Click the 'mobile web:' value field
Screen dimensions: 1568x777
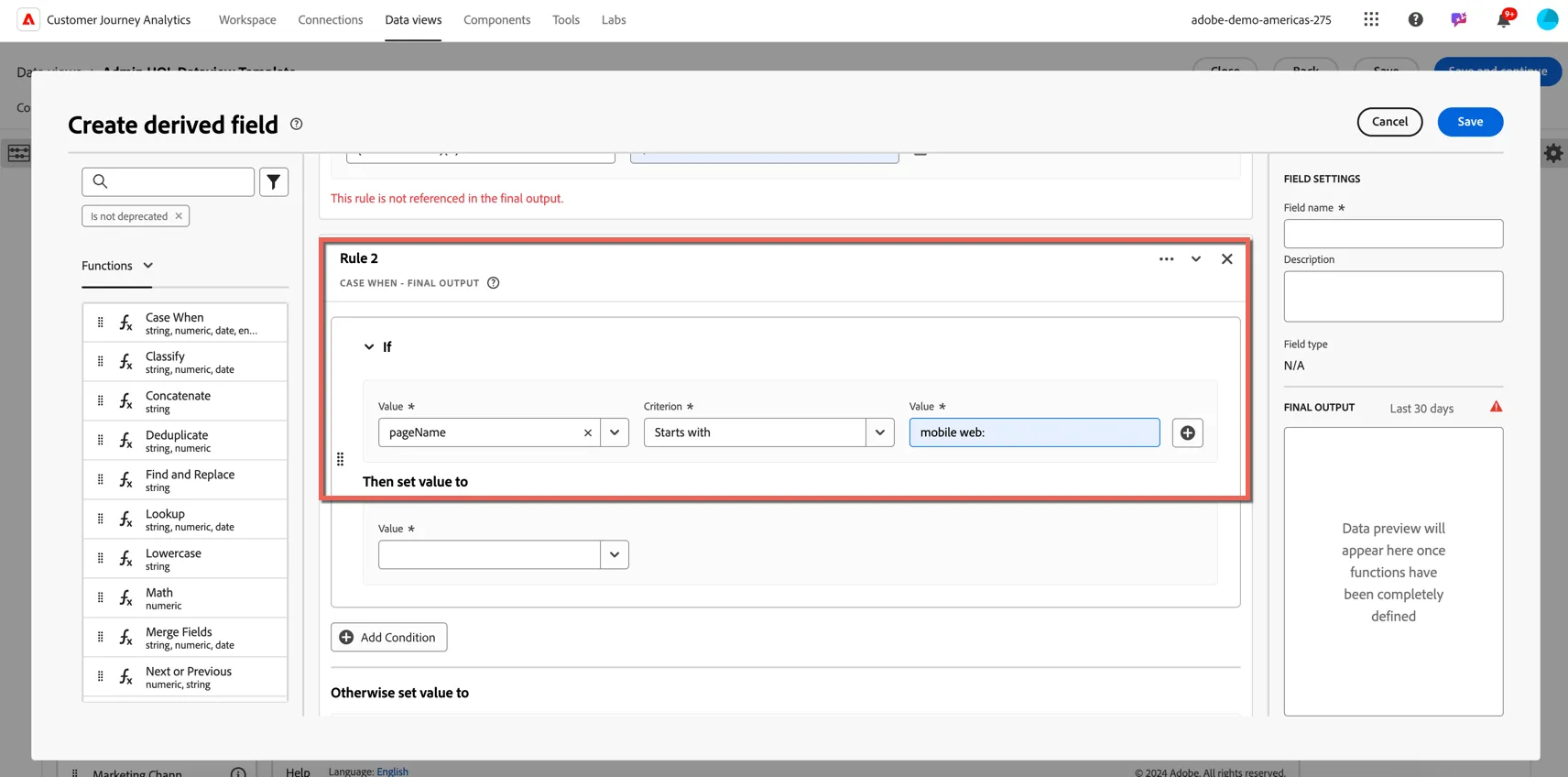click(1034, 432)
